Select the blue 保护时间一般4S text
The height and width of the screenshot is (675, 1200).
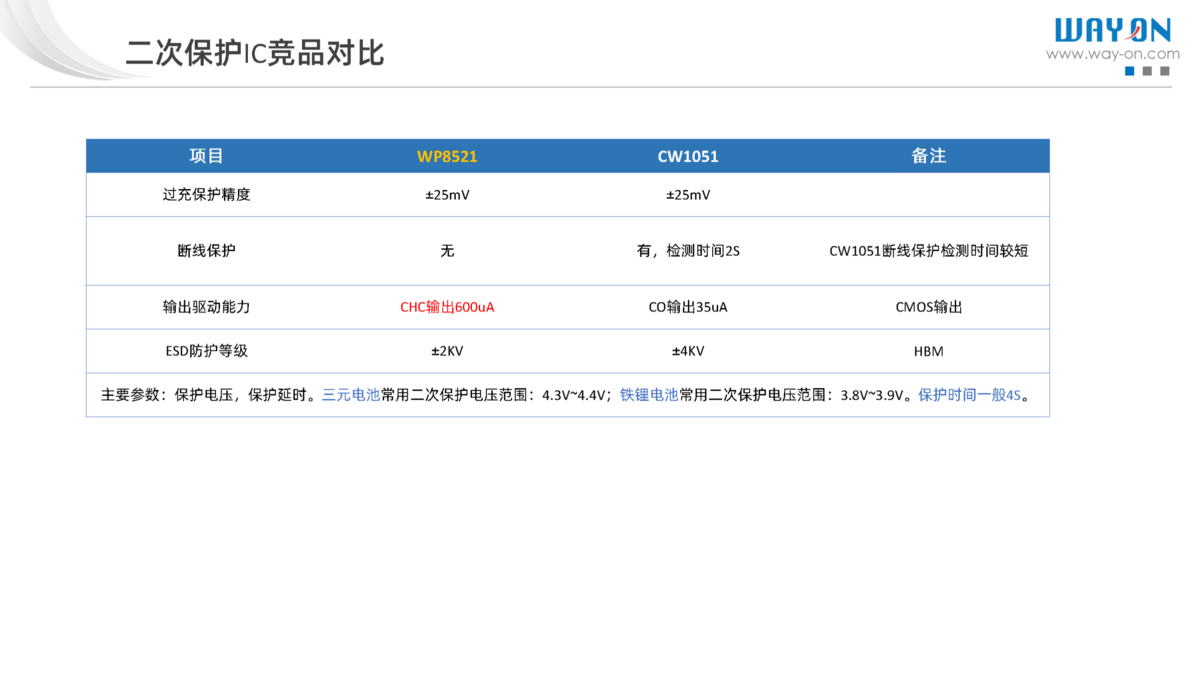pyautogui.click(x=969, y=395)
